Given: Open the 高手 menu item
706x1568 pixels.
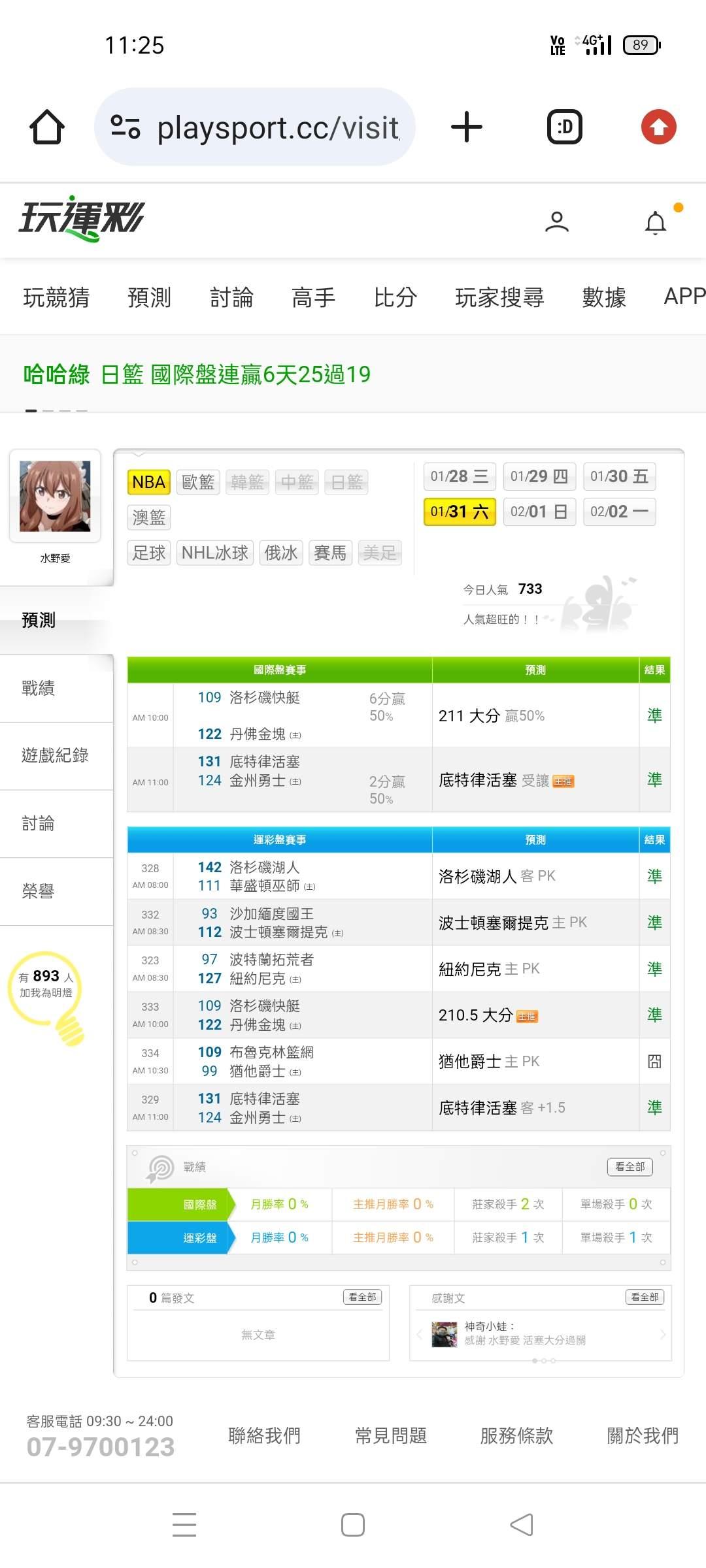Looking at the screenshot, I should click(313, 297).
